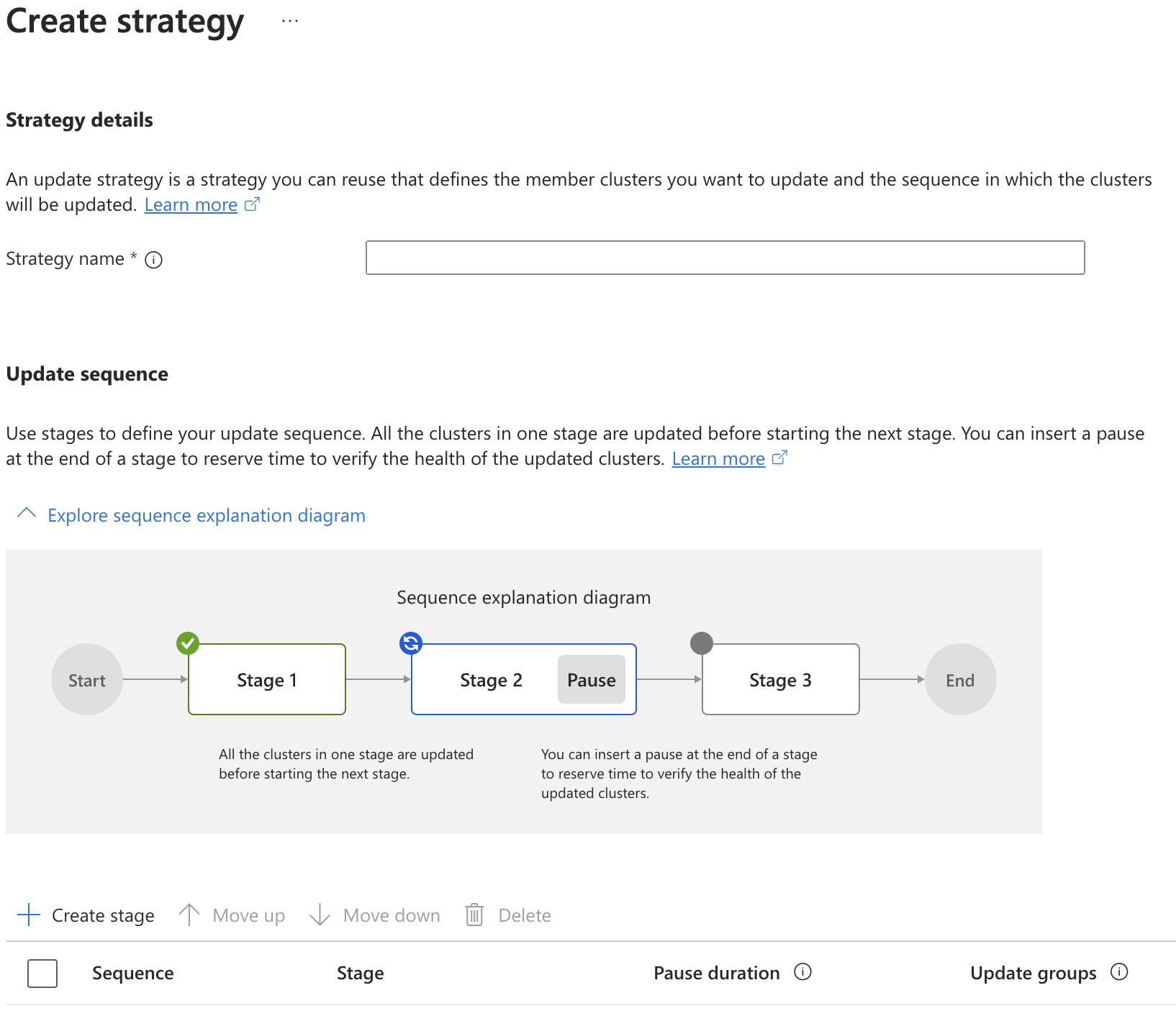Click the plus icon to create a stage
Image resolution: width=1176 pixels, height=1011 pixels.
click(29, 915)
